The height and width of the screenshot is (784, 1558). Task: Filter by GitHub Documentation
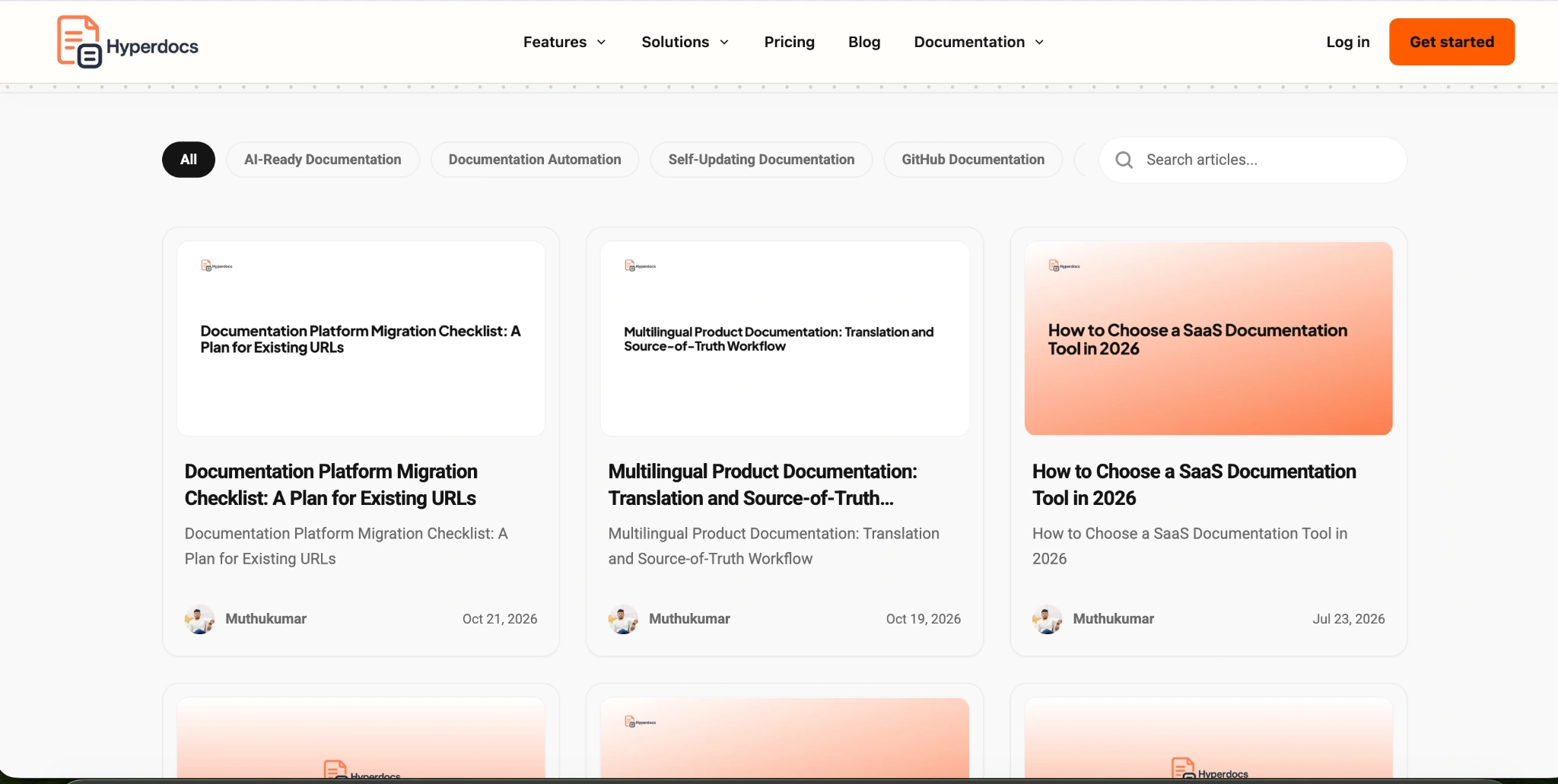point(973,160)
